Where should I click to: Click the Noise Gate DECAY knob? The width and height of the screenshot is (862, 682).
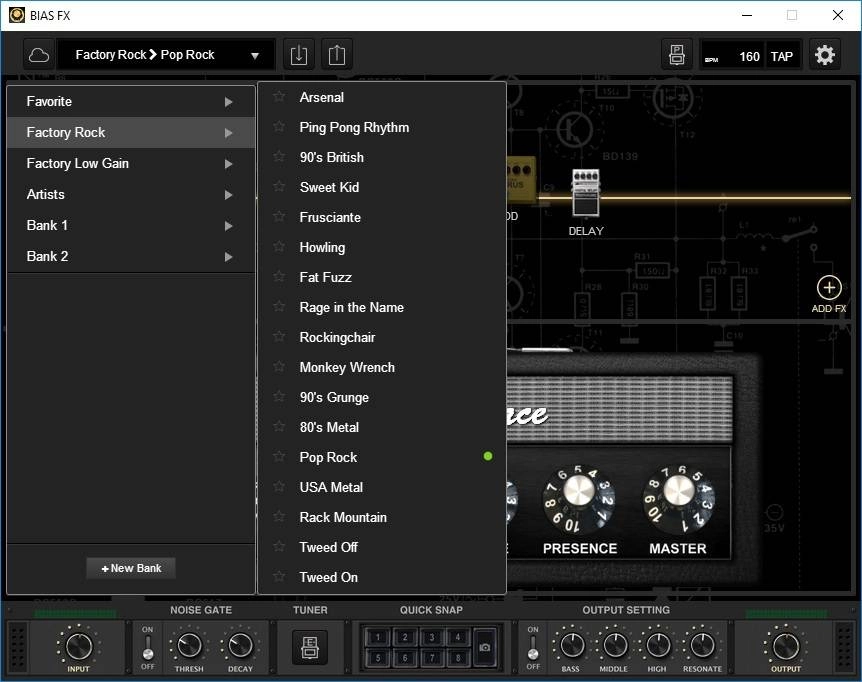tap(240, 645)
